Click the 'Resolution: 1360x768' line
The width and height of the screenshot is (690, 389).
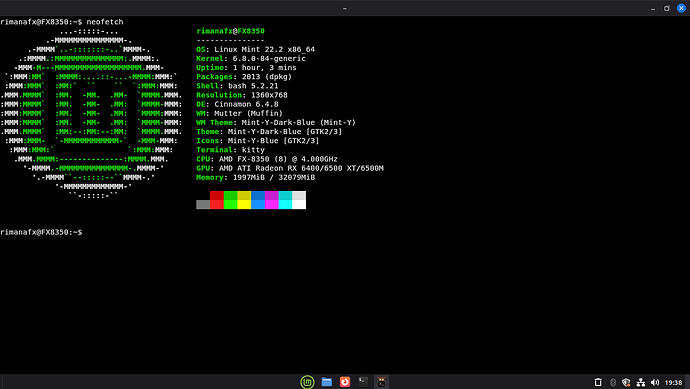point(242,95)
